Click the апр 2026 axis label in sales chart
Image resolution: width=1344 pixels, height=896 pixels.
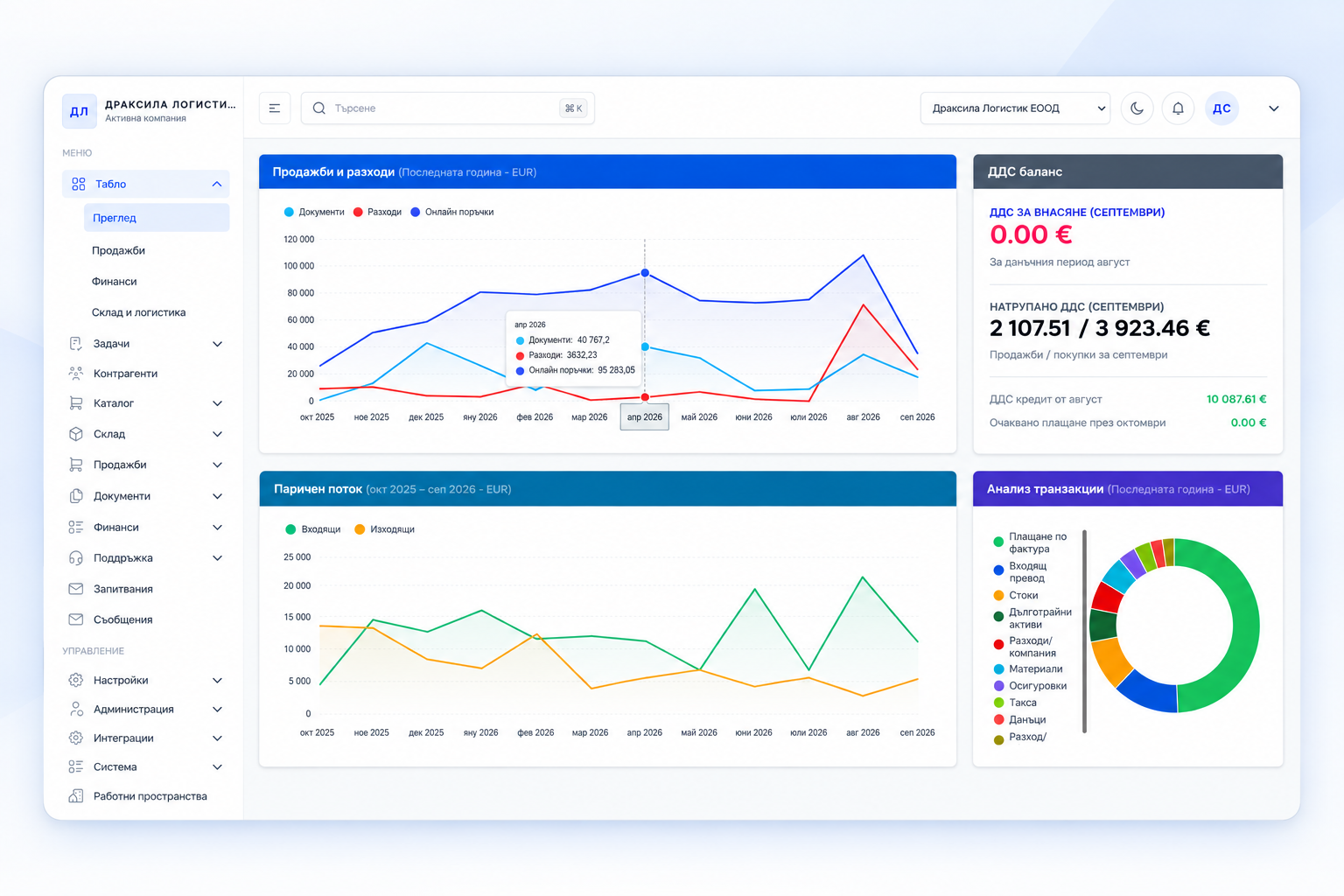click(645, 417)
